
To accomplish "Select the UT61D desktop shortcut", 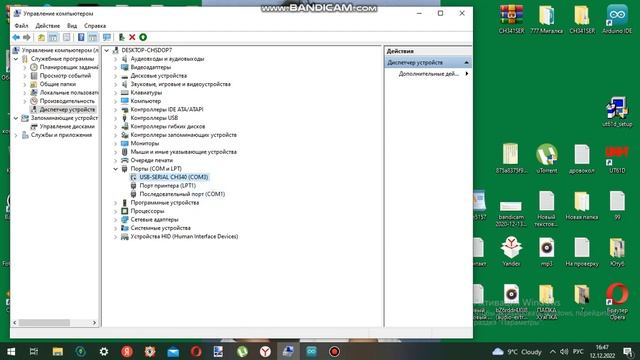I will tap(617, 158).
